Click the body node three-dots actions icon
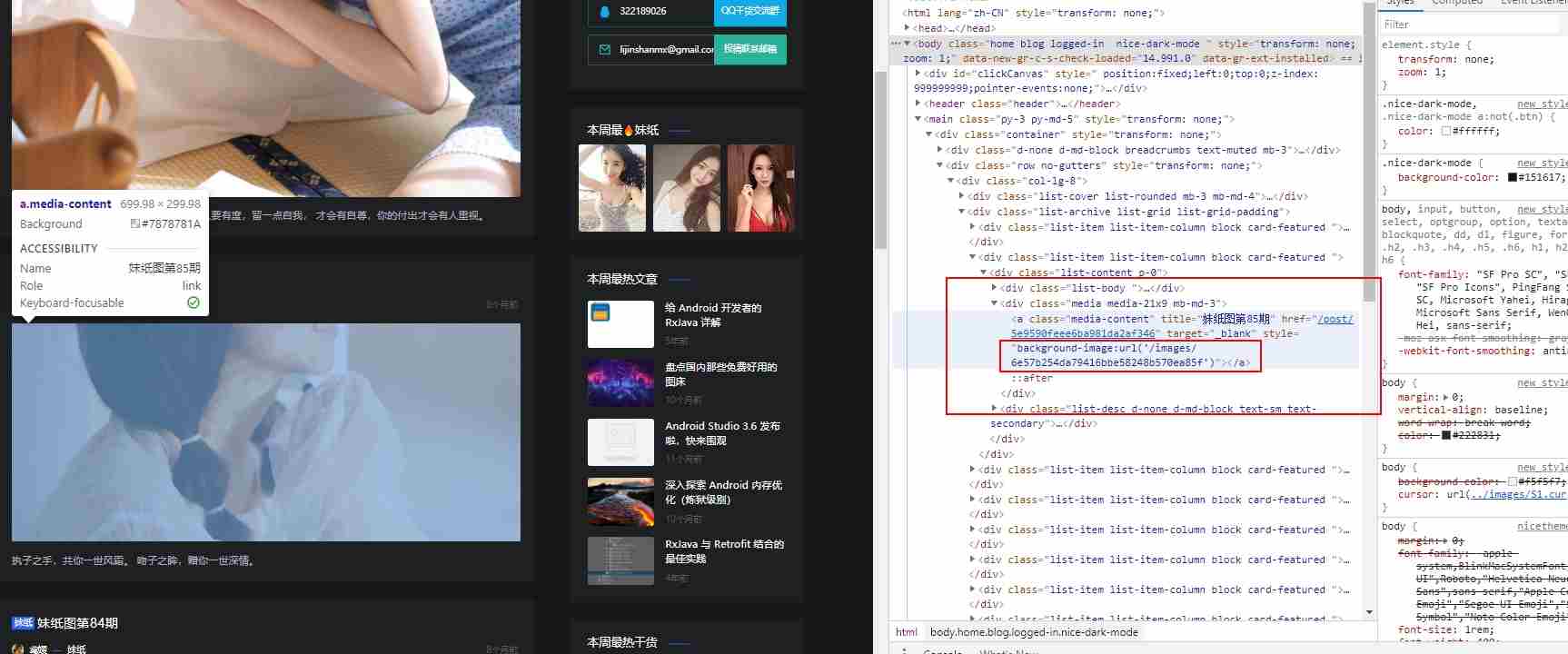The width and height of the screenshot is (1568, 654). [x=896, y=44]
